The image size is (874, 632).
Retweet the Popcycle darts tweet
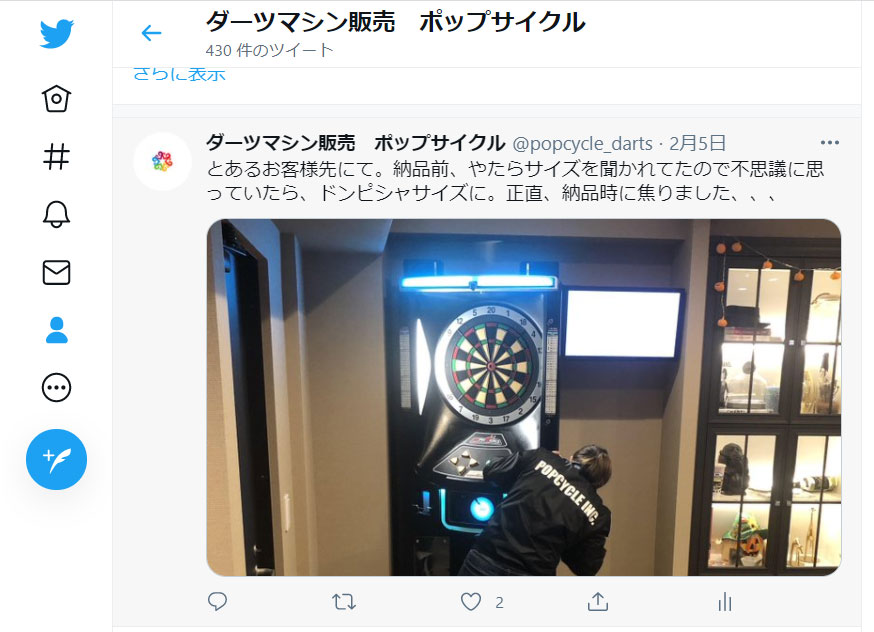pyautogui.click(x=344, y=602)
